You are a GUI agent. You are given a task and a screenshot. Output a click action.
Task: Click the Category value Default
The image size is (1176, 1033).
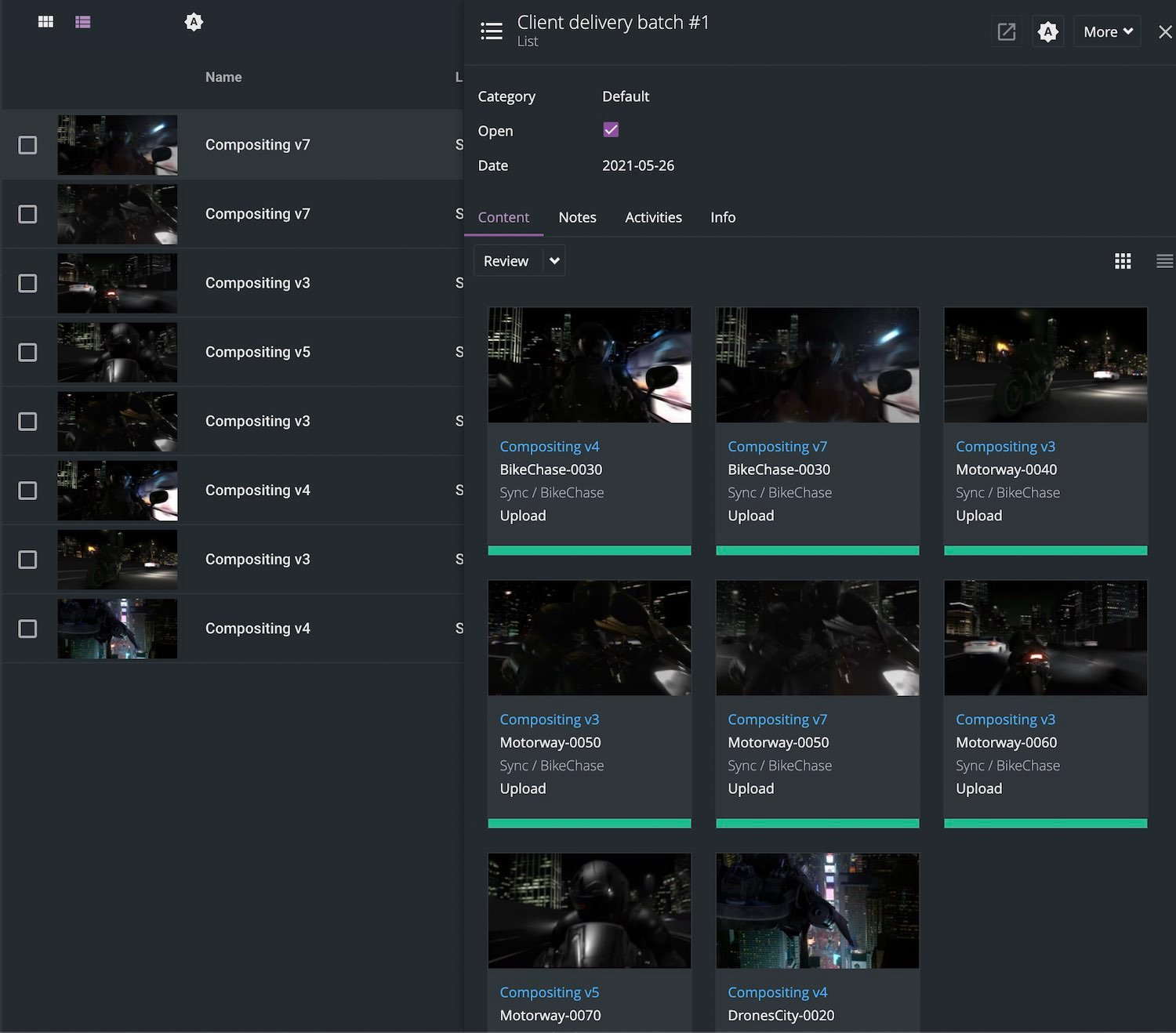point(626,96)
